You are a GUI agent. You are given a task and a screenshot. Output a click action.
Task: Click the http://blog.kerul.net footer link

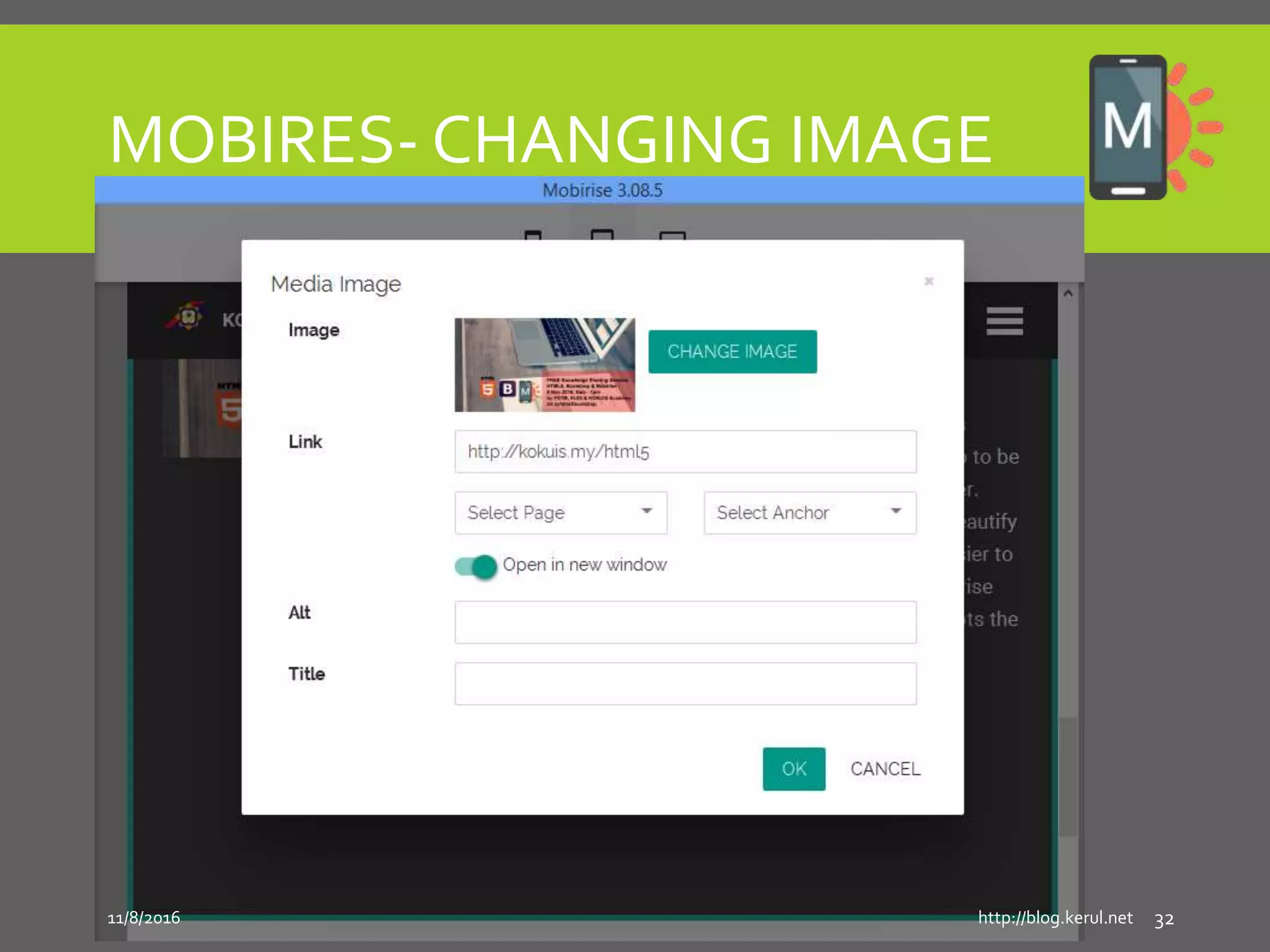click(1055, 918)
